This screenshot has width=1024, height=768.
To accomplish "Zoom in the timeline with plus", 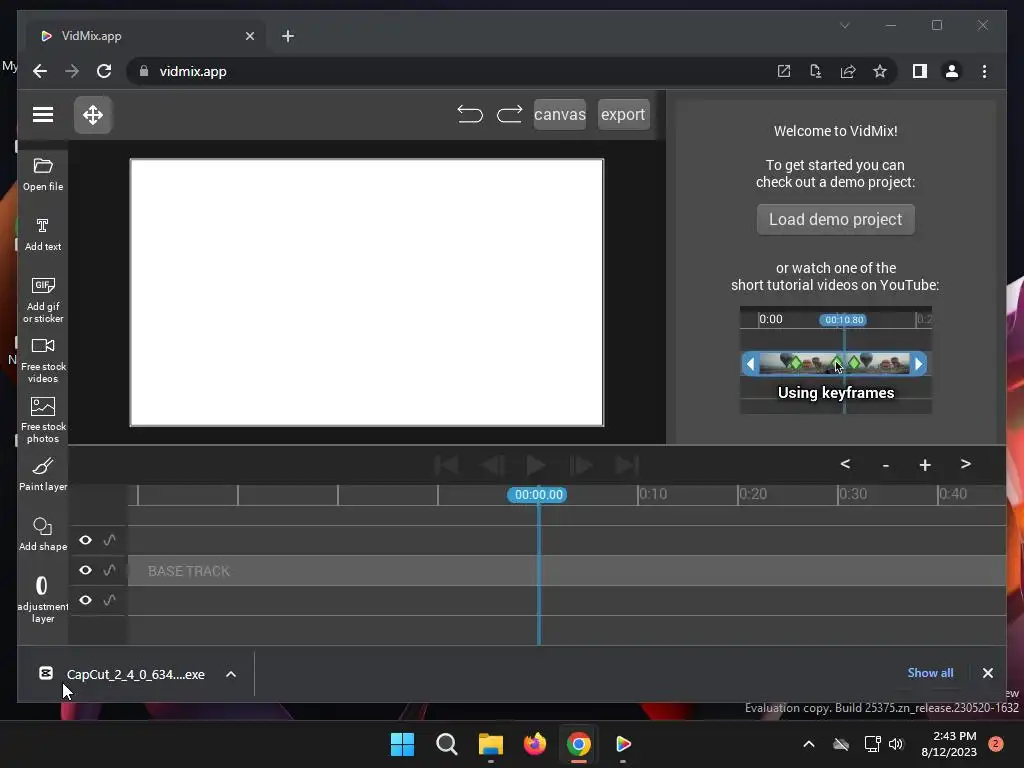I will [x=925, y=465].
